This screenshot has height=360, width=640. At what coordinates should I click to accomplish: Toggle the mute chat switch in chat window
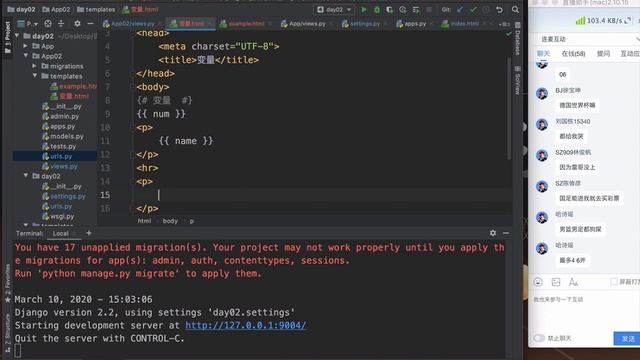[x=539, y=338]
